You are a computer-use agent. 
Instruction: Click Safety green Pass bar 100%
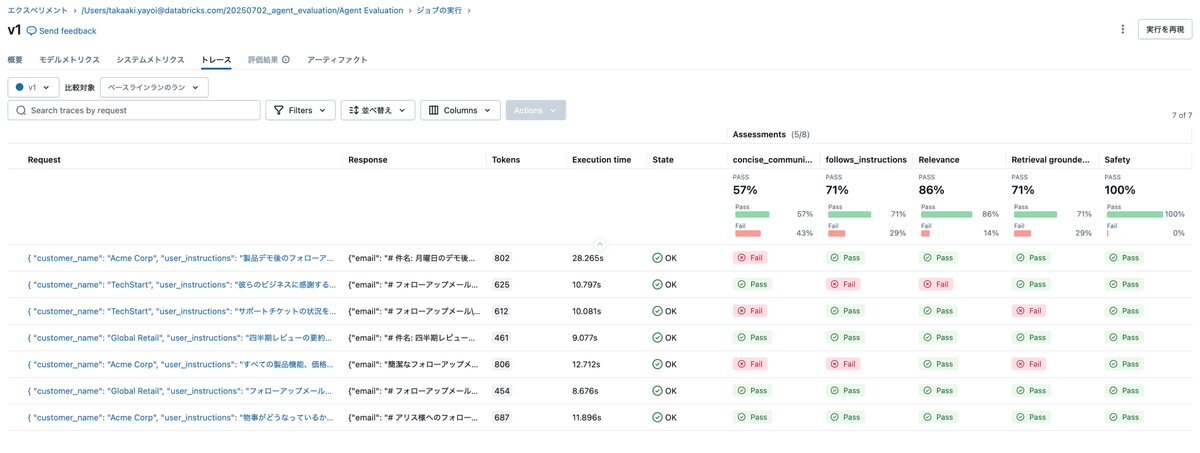click(1135, 214)
